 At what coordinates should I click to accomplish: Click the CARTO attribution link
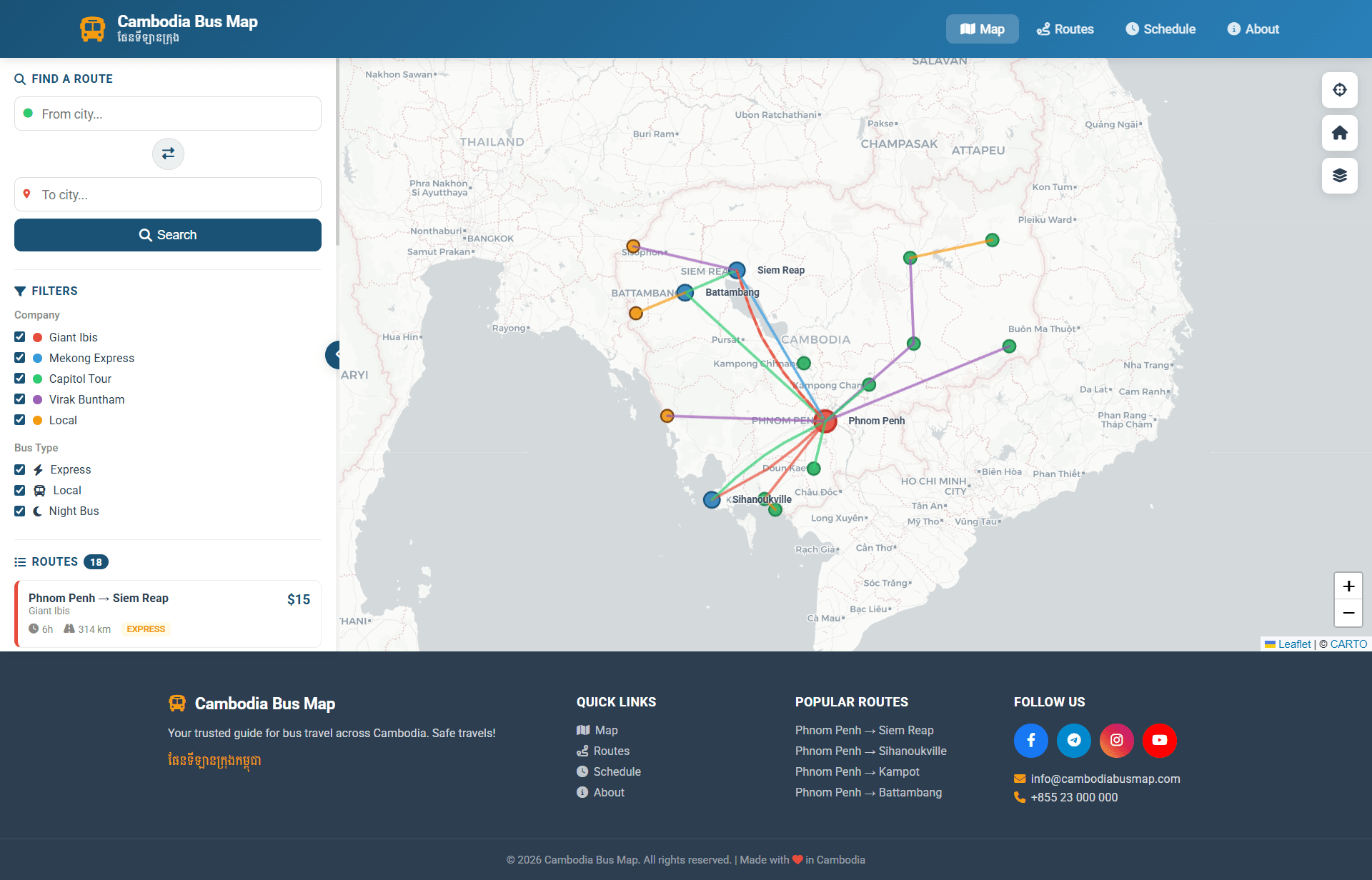click(1348, 644)
